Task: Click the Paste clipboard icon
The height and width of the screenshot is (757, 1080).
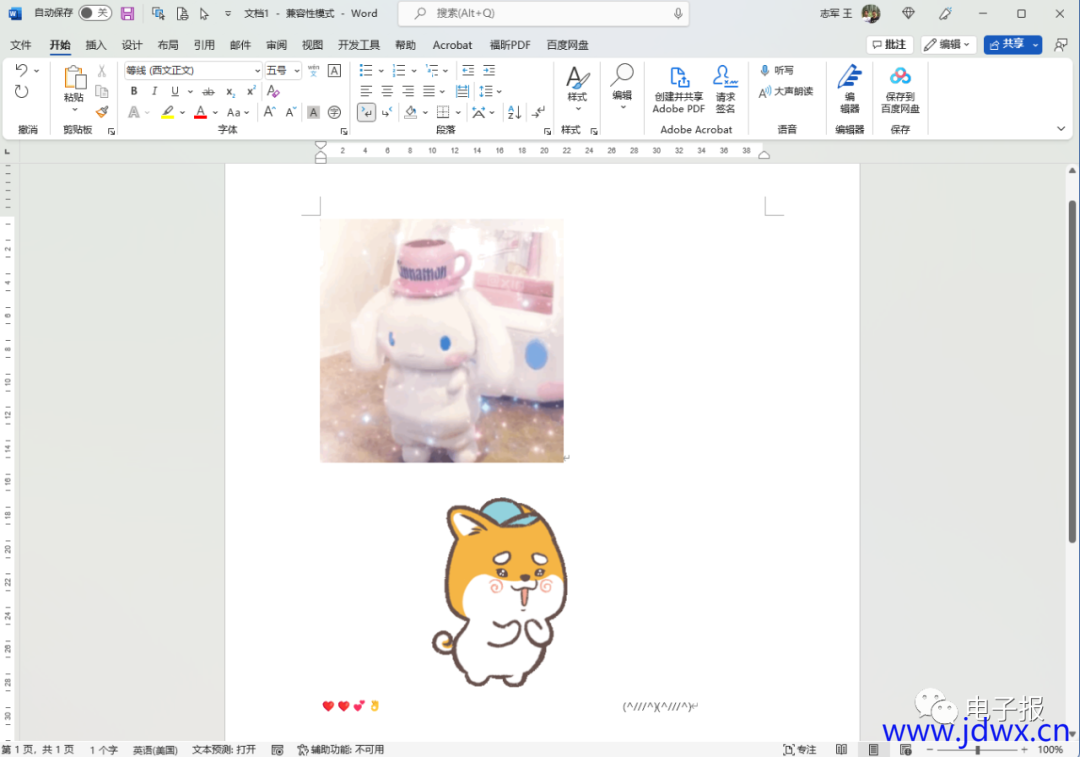Action: [74, 77]
